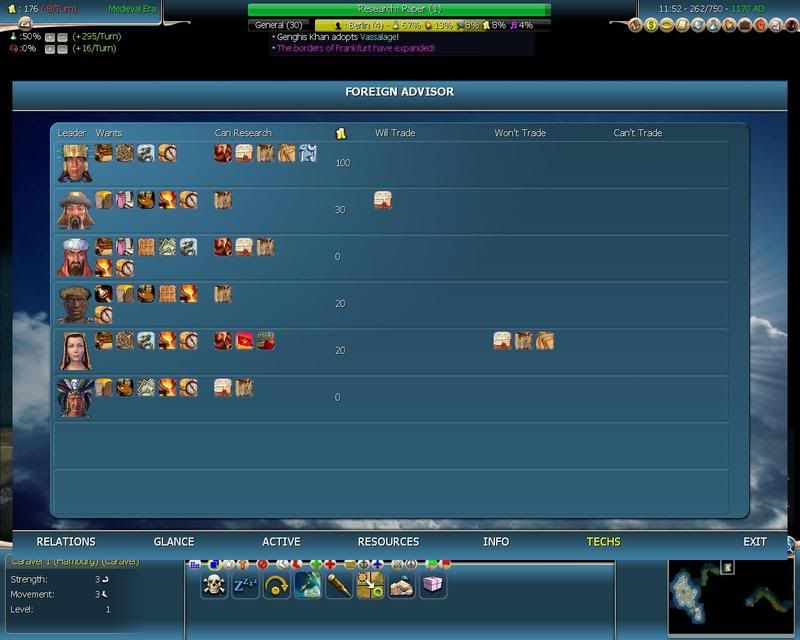The width and height of the screenshot is (800, 640).
Task: Select the female leader portrait
Action: tap(75, 351)
